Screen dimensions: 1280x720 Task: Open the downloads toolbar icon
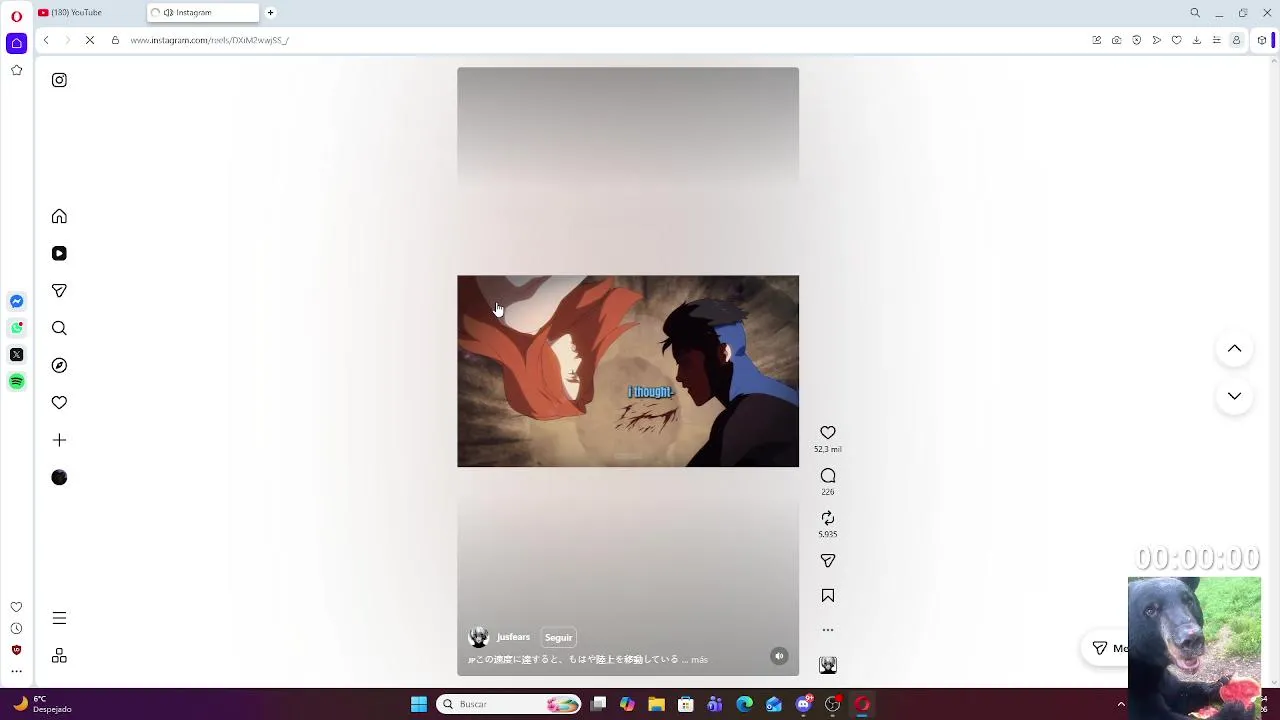1196,40
